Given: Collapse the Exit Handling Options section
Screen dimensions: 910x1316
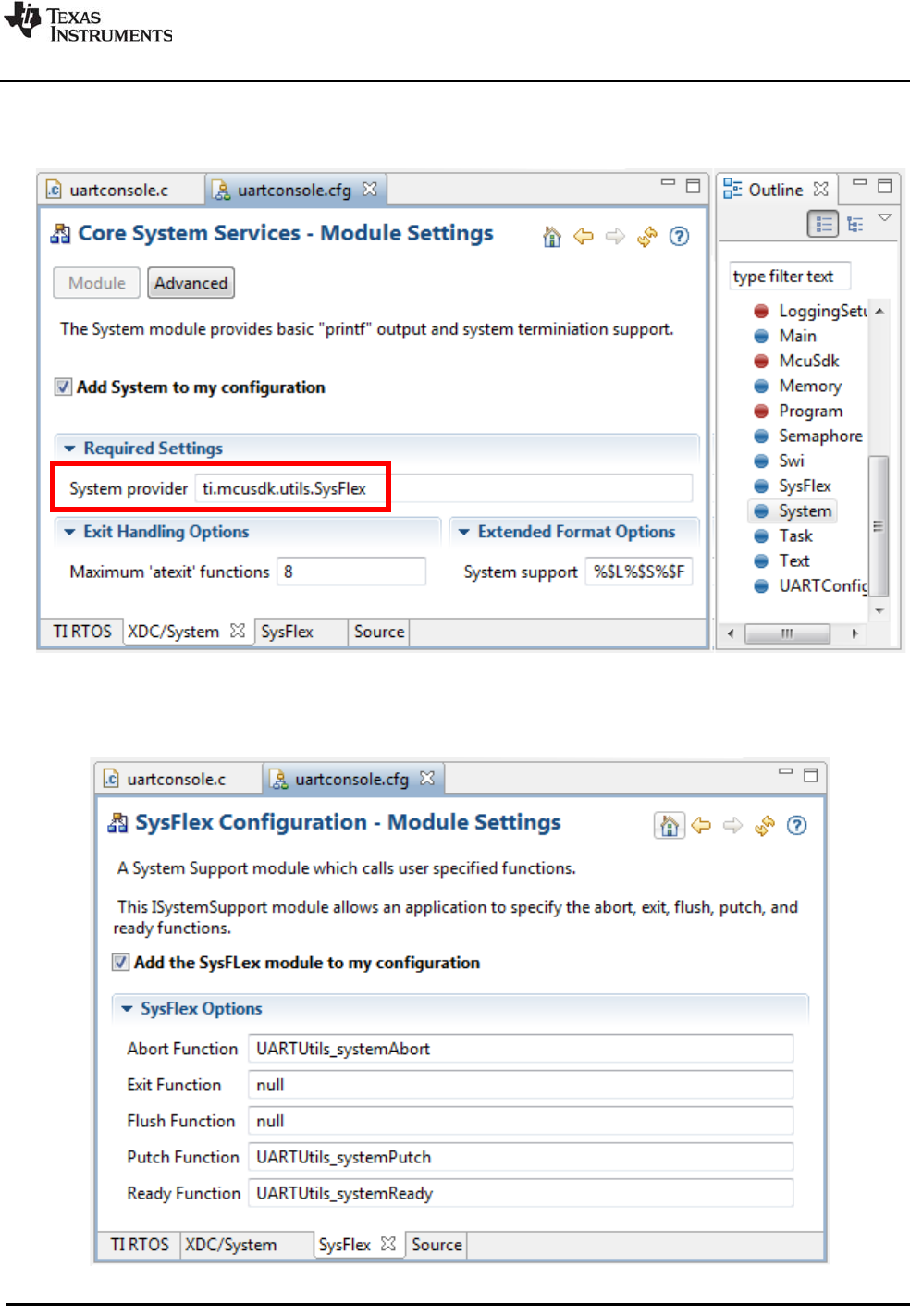Looking at the screenshot, I should coord(69,532).
